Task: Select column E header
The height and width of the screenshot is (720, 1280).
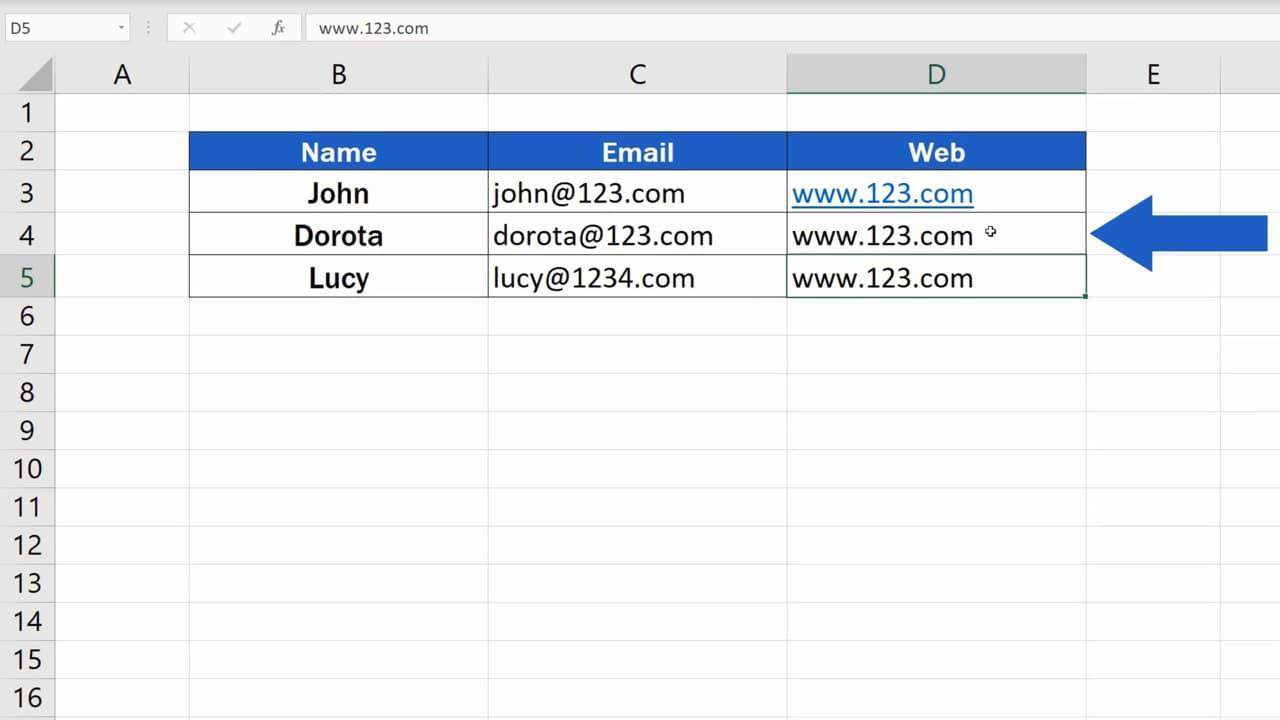Action: click(x=1154, y=74)
